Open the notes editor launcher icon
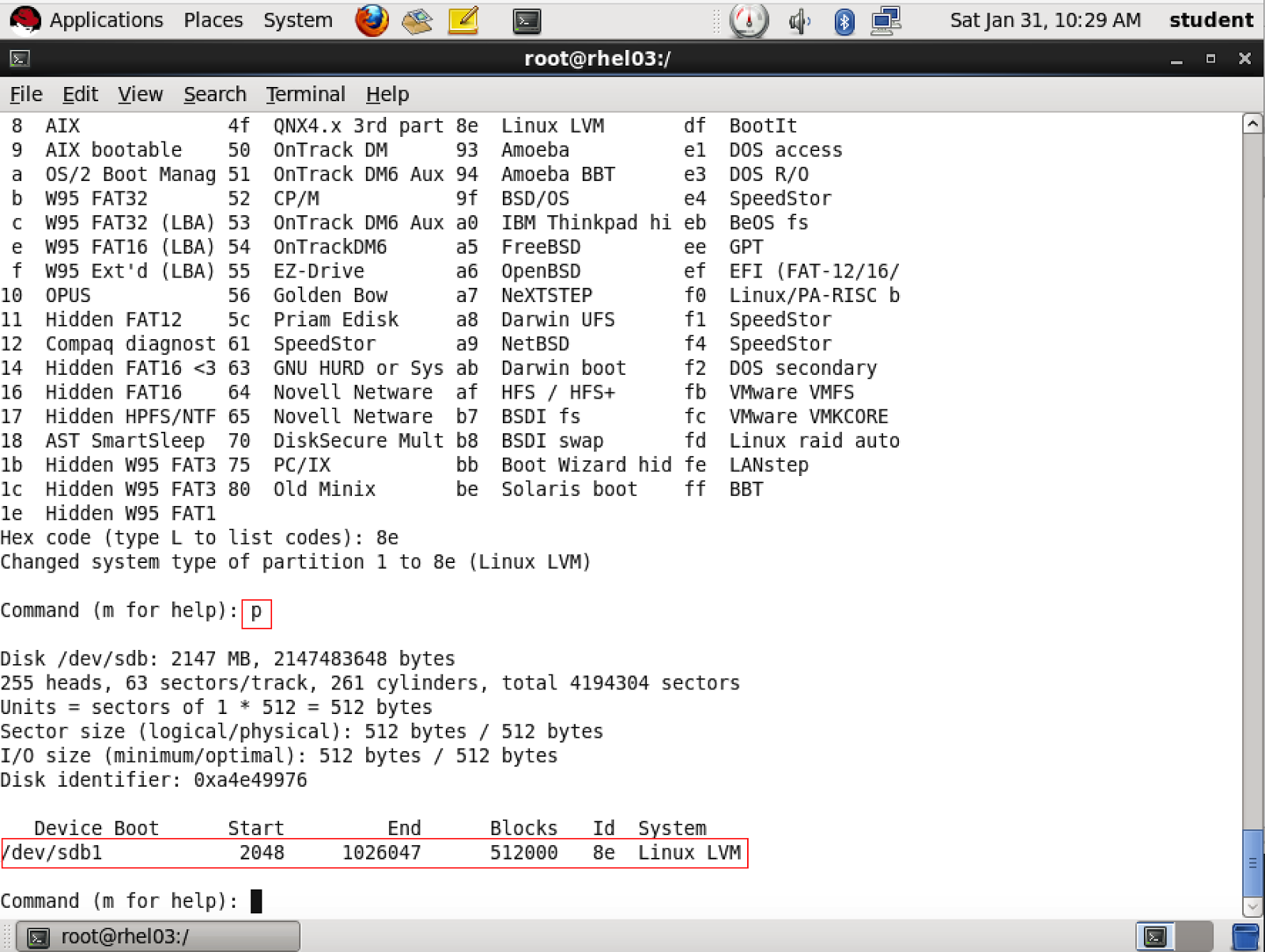The image size is (1265, 952). pyautogui.click(x=463, y=21)
